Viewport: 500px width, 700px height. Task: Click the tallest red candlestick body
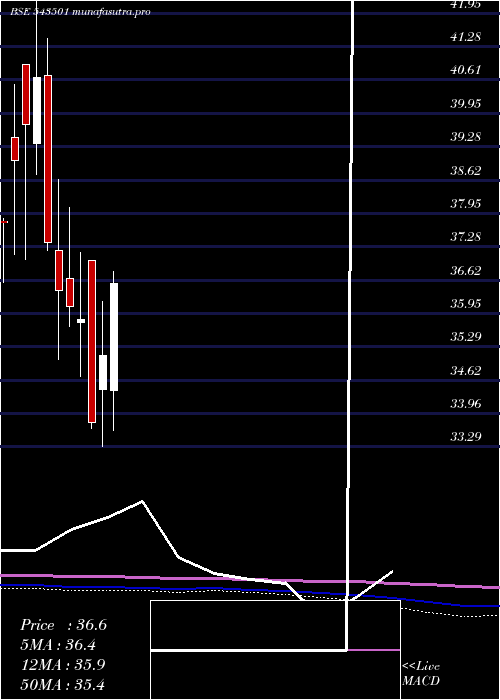(x=48, y=159)
